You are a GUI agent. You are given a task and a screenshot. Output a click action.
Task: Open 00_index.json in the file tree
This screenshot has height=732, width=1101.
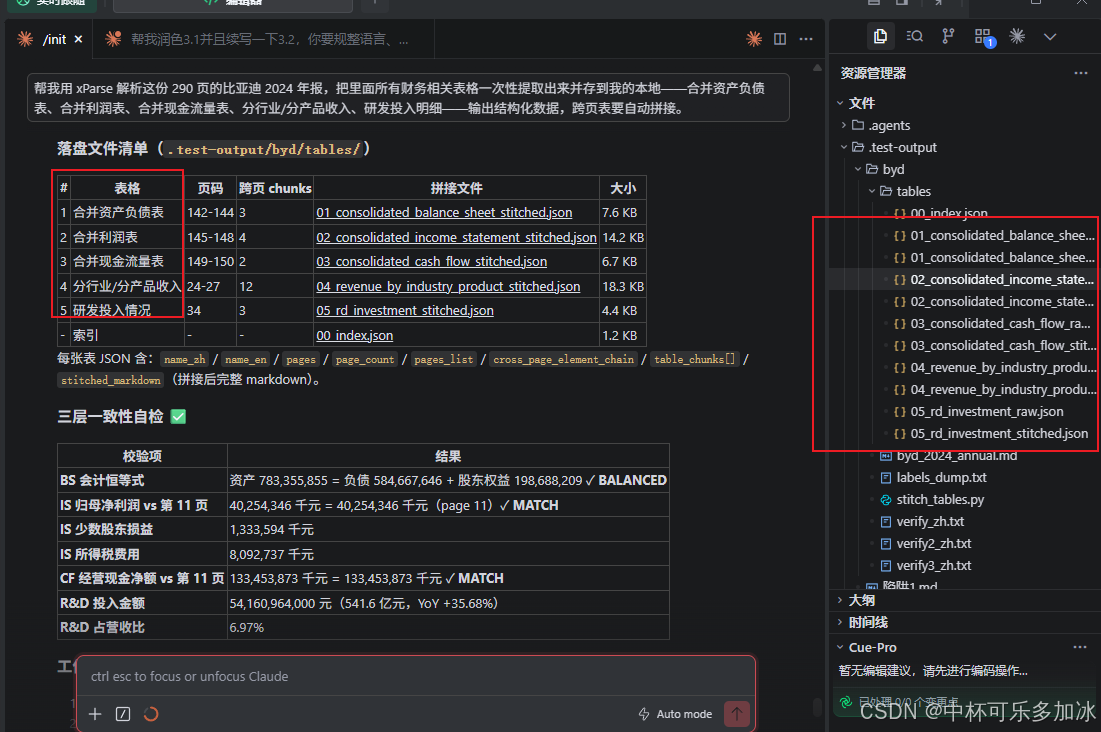(x=949, y=212)
